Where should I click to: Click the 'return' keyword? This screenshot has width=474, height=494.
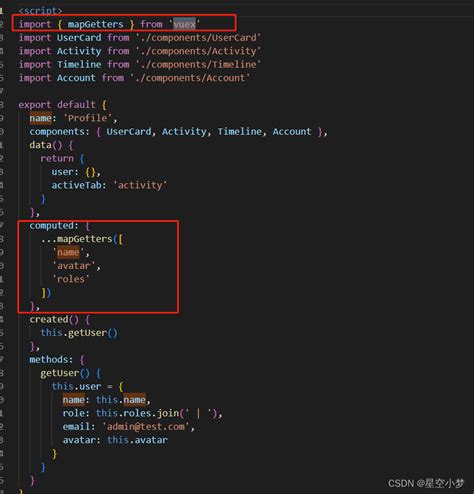[57, 158]
